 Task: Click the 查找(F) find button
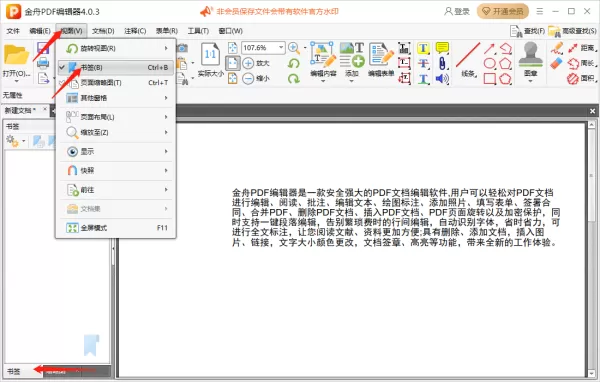pos(527,31)
